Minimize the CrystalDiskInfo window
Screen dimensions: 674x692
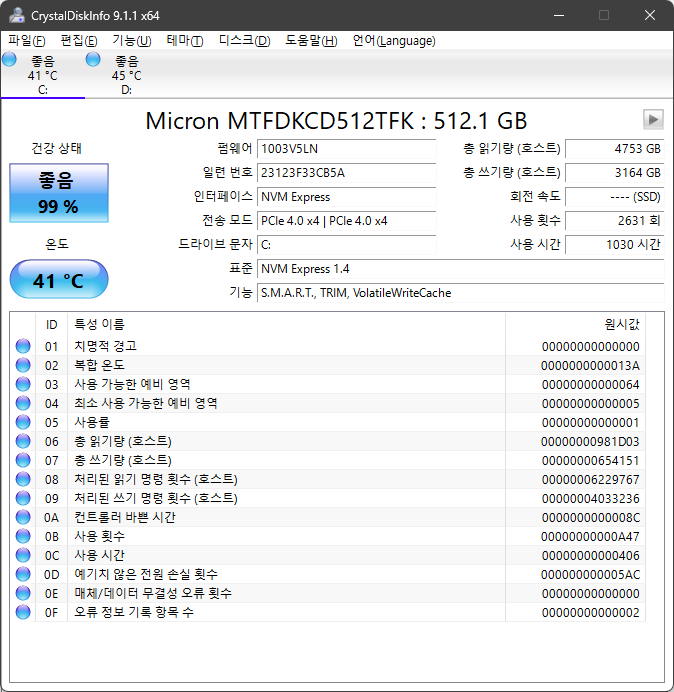[559, 15]
